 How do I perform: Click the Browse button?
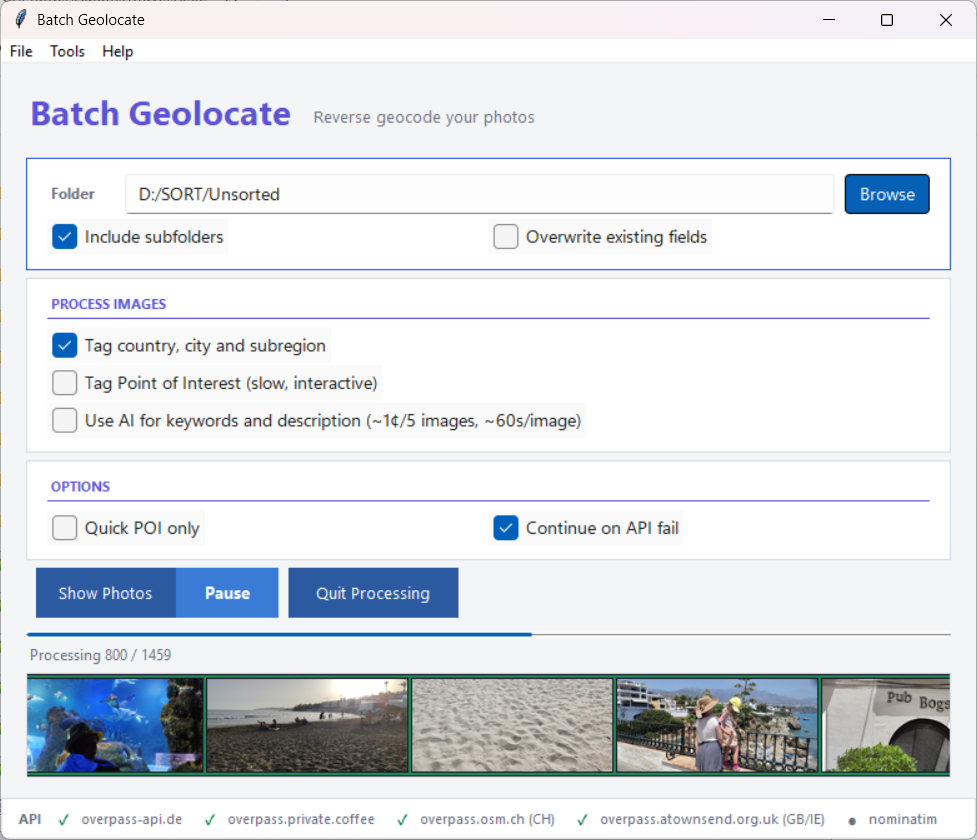pos(886,194)
